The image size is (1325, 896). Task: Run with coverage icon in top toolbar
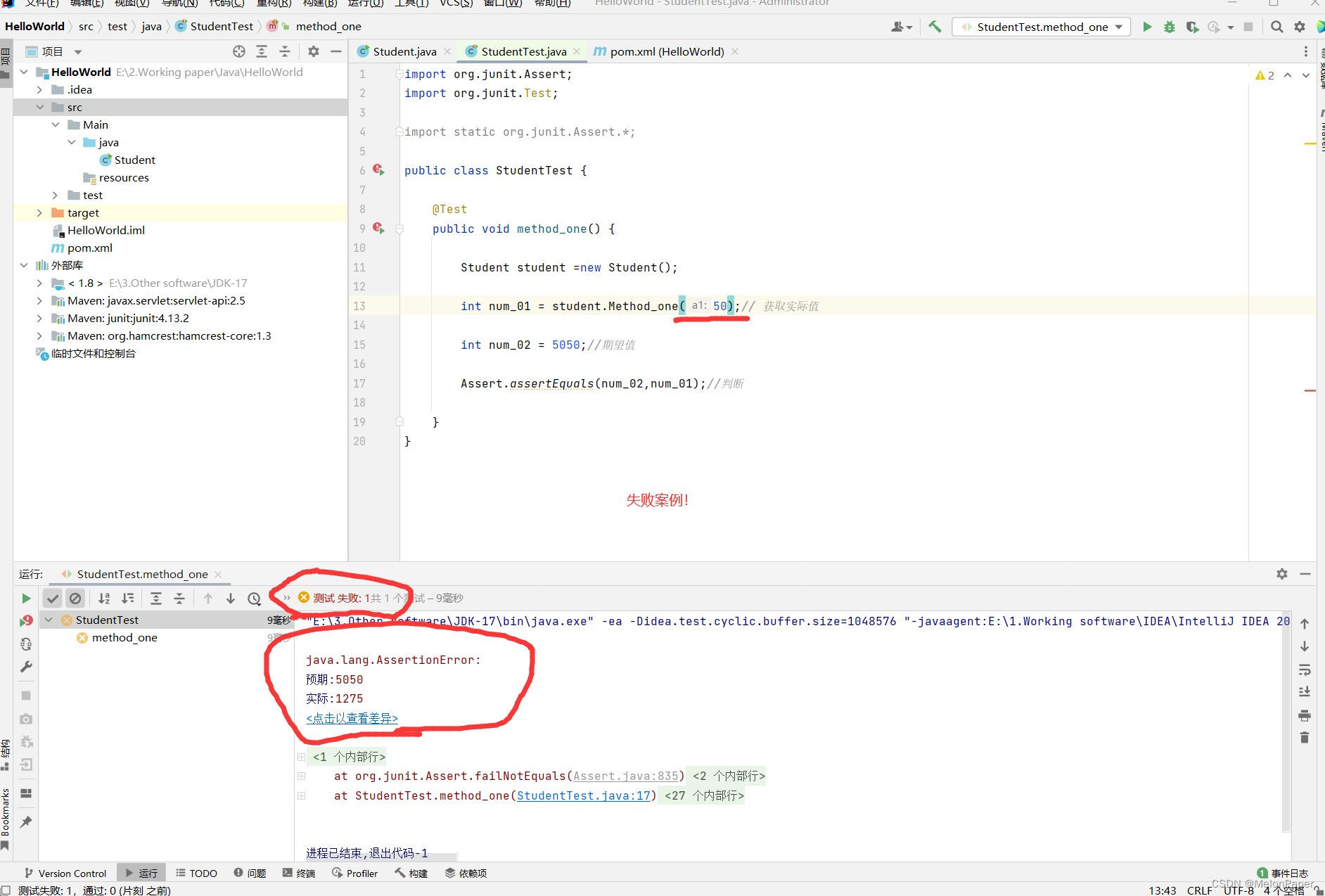(x=1192, y=27)
